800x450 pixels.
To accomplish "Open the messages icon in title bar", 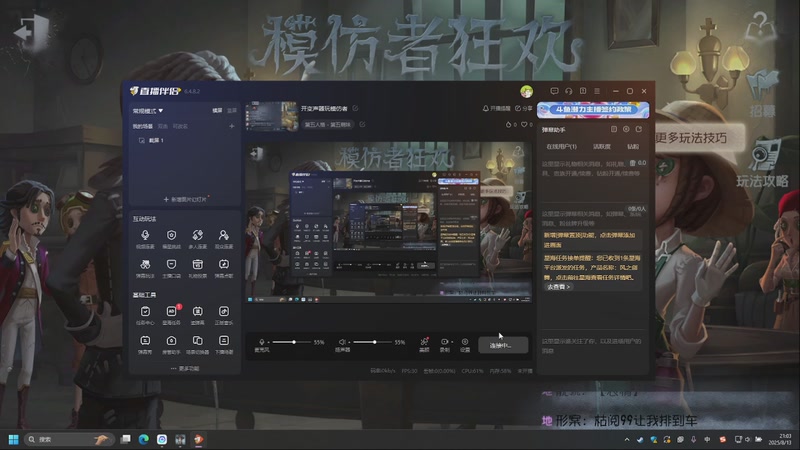I will point(554,91).
